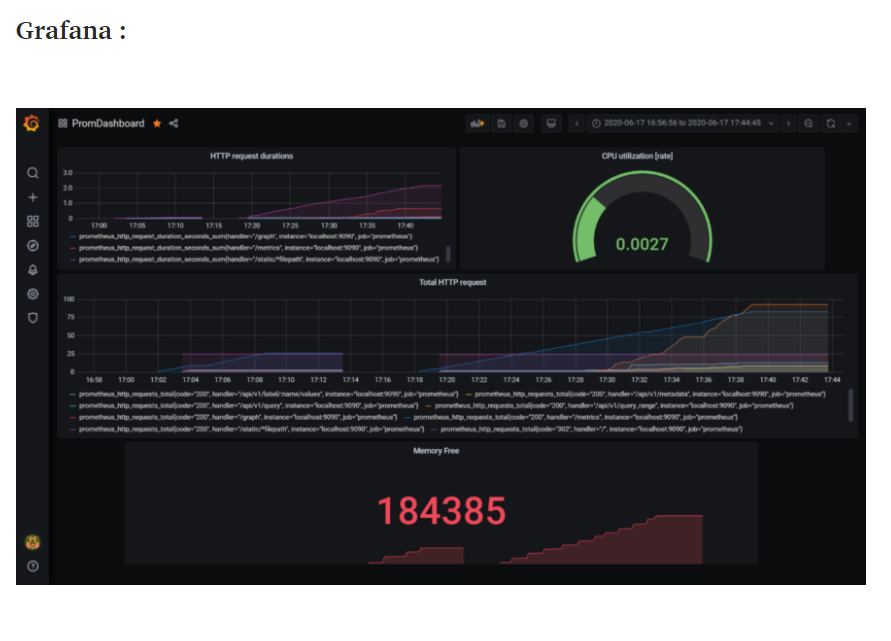The height and width of the screenshot is (641, 891).
Task: Open the Explore compass icon
Action: coord(33,245)
